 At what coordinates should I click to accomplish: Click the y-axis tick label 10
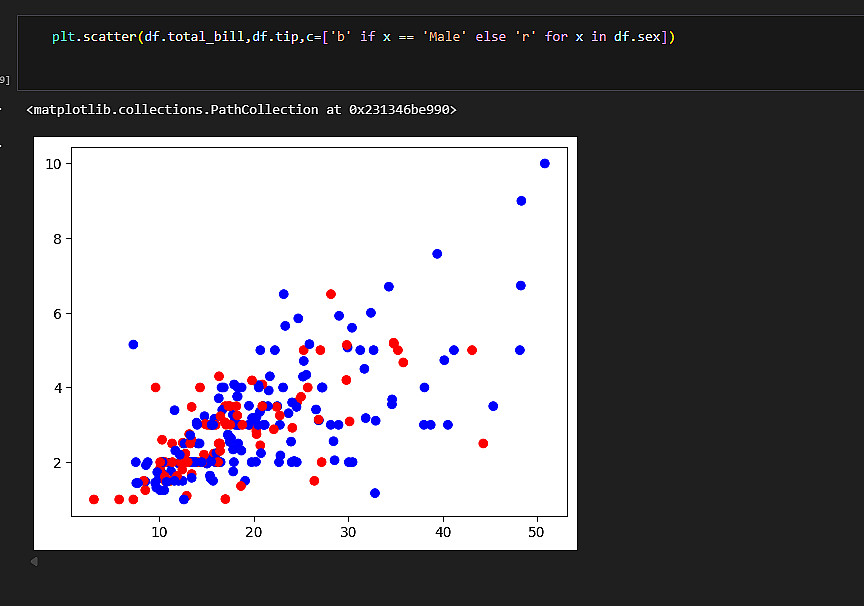click(53, 164)
